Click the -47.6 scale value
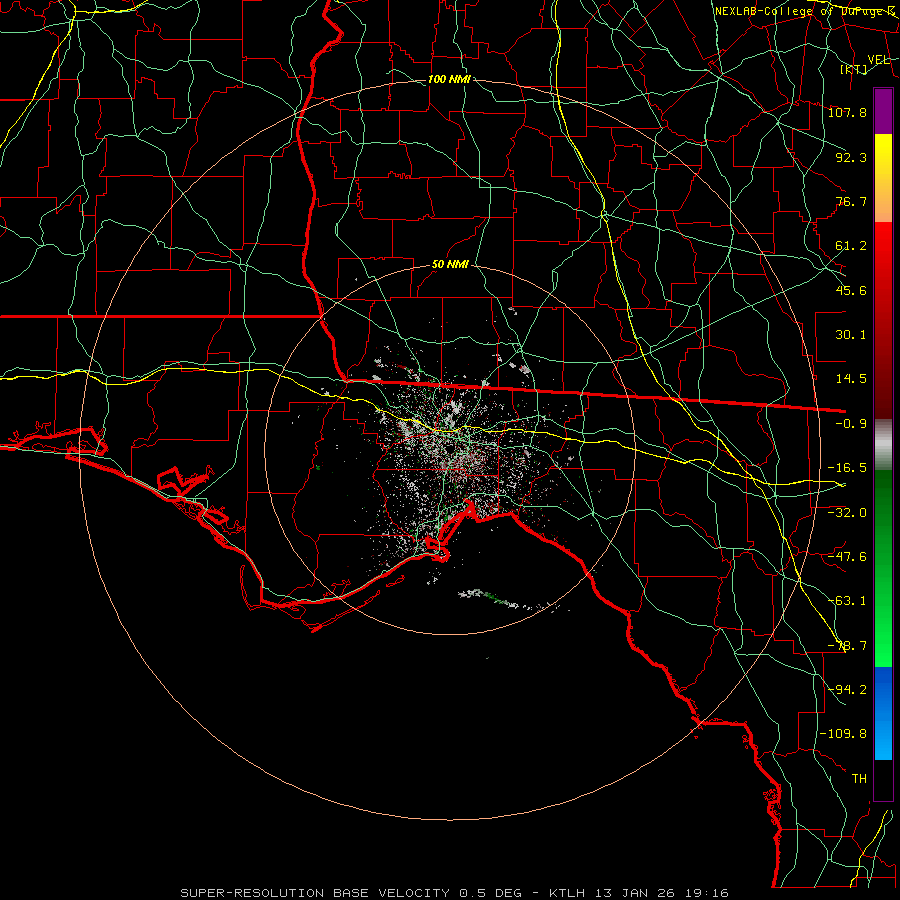This screenshot has width=900, height=900. click(x=847, y=557)
